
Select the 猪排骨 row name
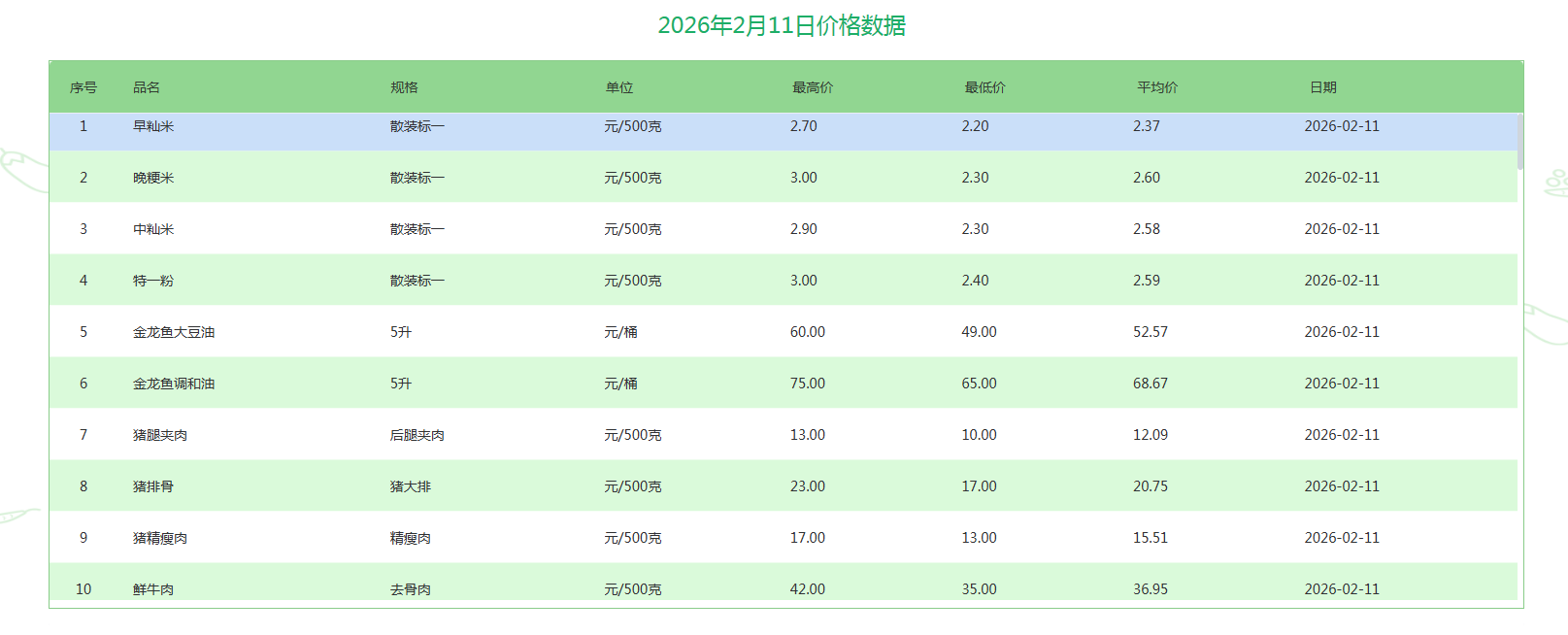[x=153, y=486]
